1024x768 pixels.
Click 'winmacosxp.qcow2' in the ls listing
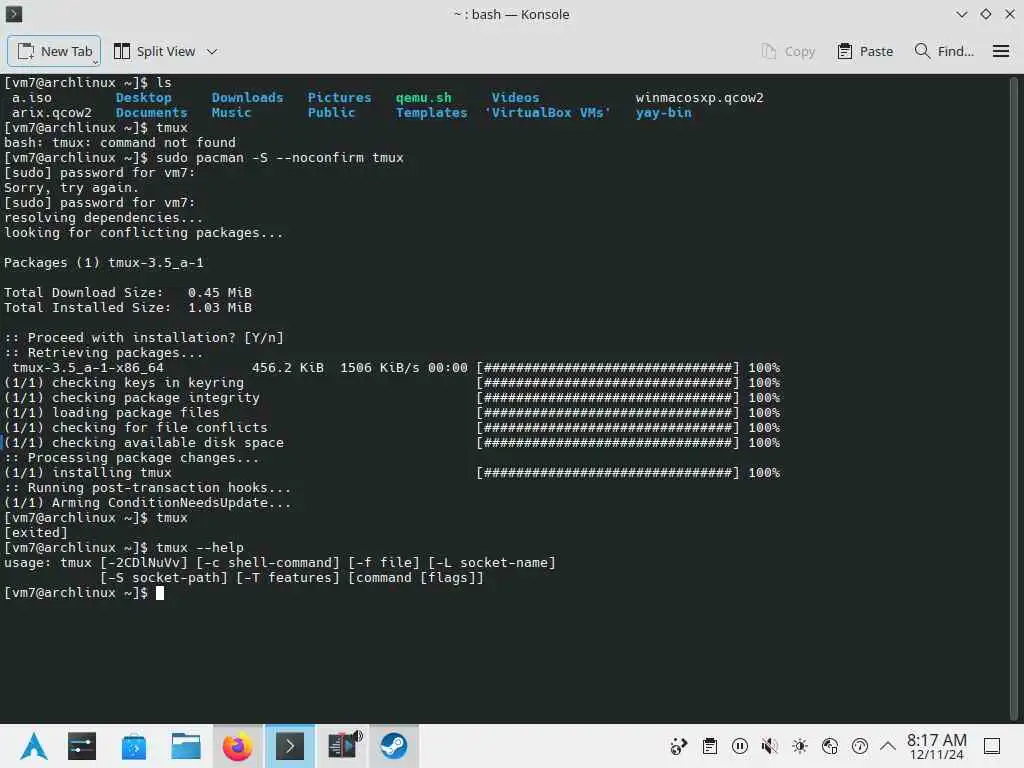tap(699, 97)
